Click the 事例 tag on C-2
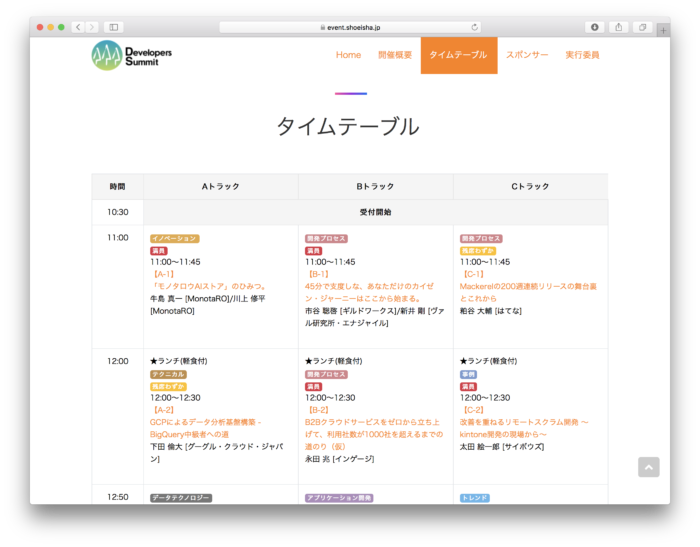Viewport: 700px width, 547px height. [468, 374]
